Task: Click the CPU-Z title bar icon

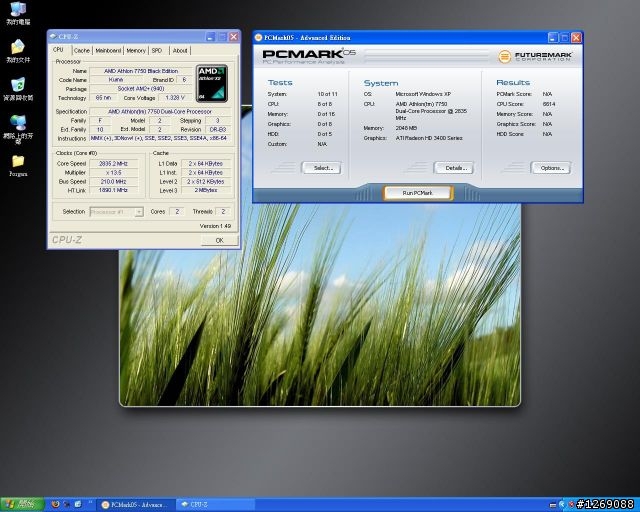Action: [x=53, y=36]
